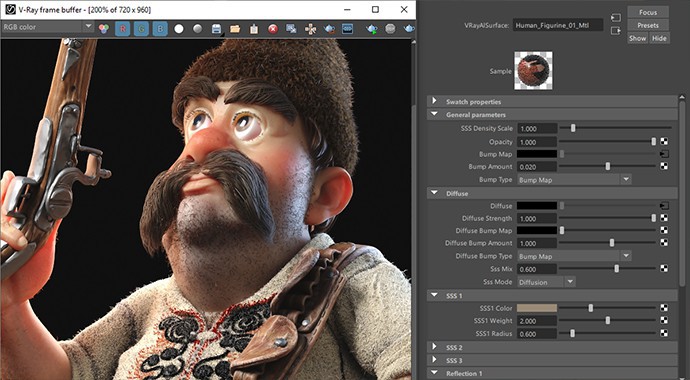Click the Show button
This screenshot has height=380, width=690.
pos(637,38)
